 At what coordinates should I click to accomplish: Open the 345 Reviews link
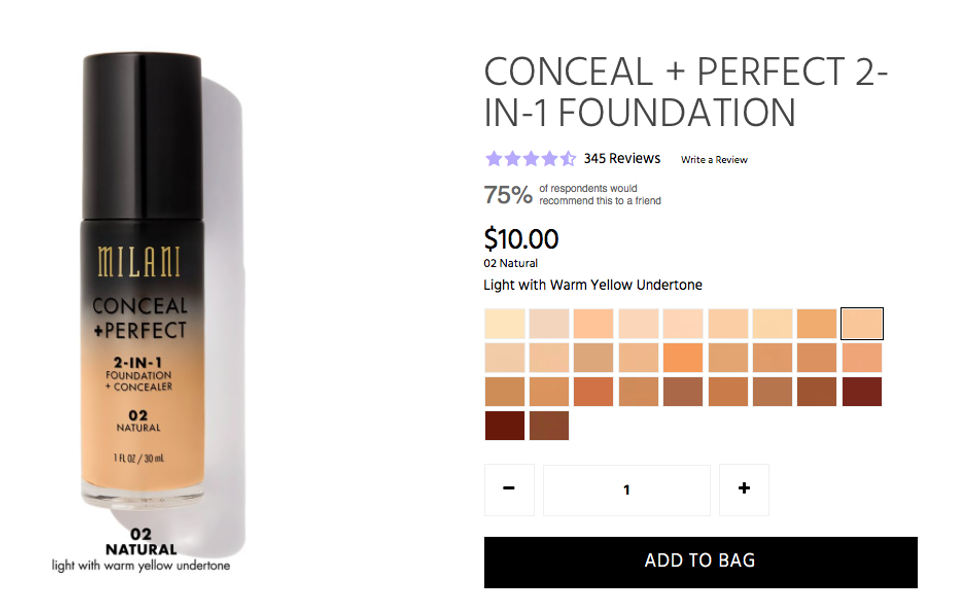(622, 158)
